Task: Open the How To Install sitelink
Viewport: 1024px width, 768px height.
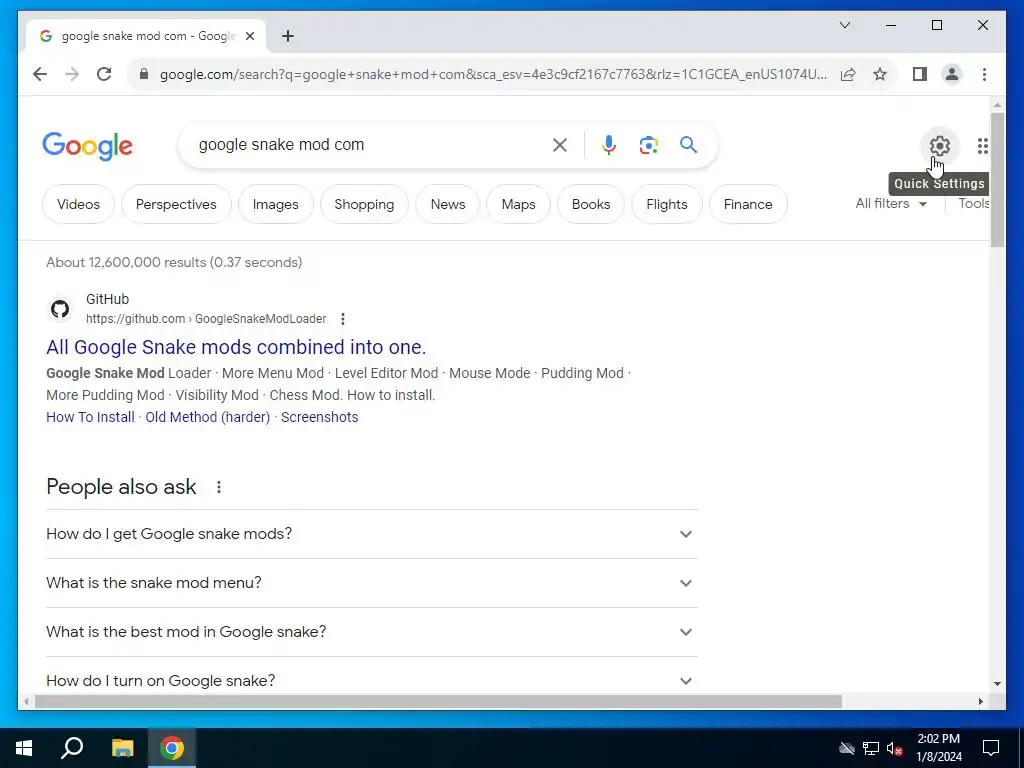Action: (90, 417)
